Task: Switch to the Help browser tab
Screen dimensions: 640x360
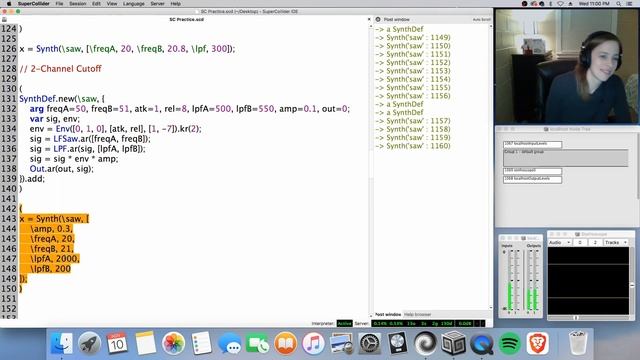Action: pos(418,314)
